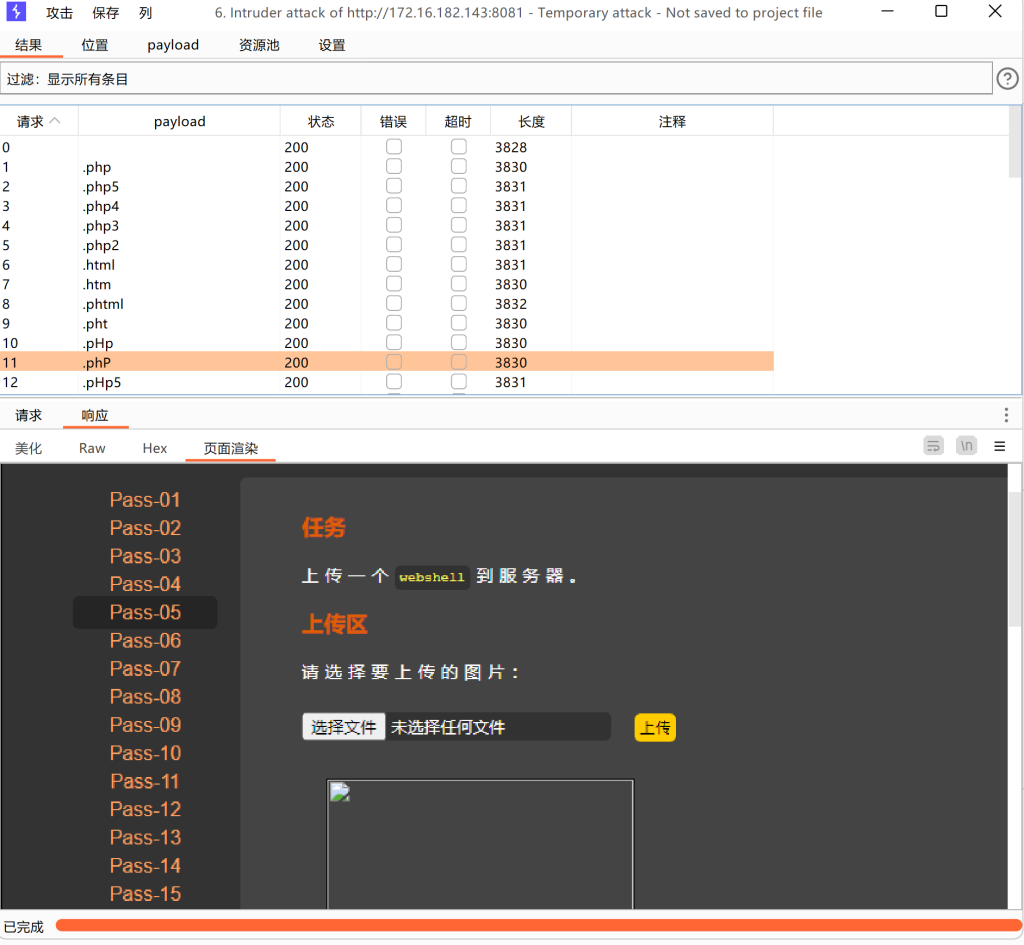Toggle the show newlines \n icon
The height and width of the screenshot is (945, 1024).
(x=966, y=446)
